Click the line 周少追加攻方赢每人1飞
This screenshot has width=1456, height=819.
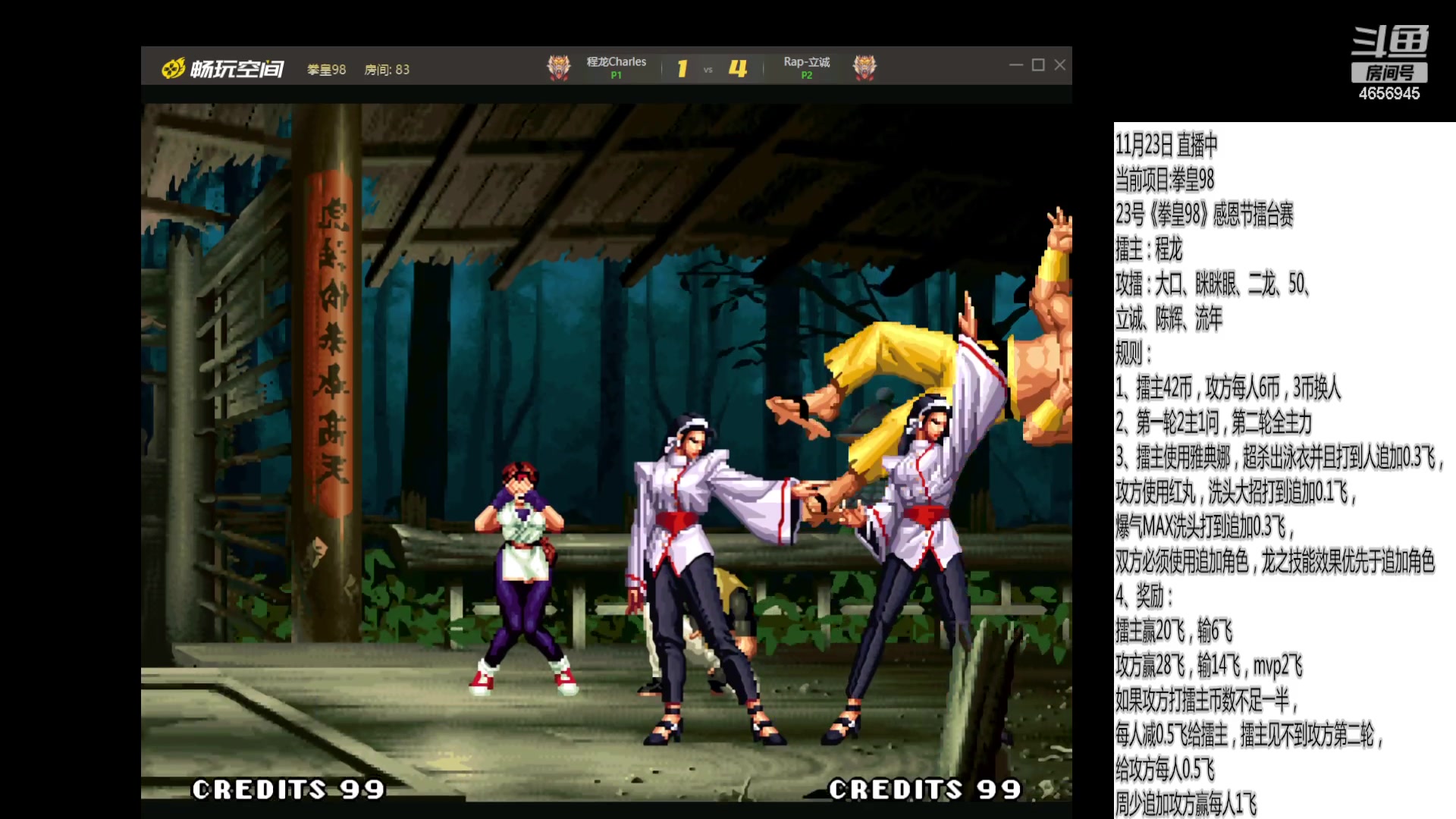(x=1186, y=804)
